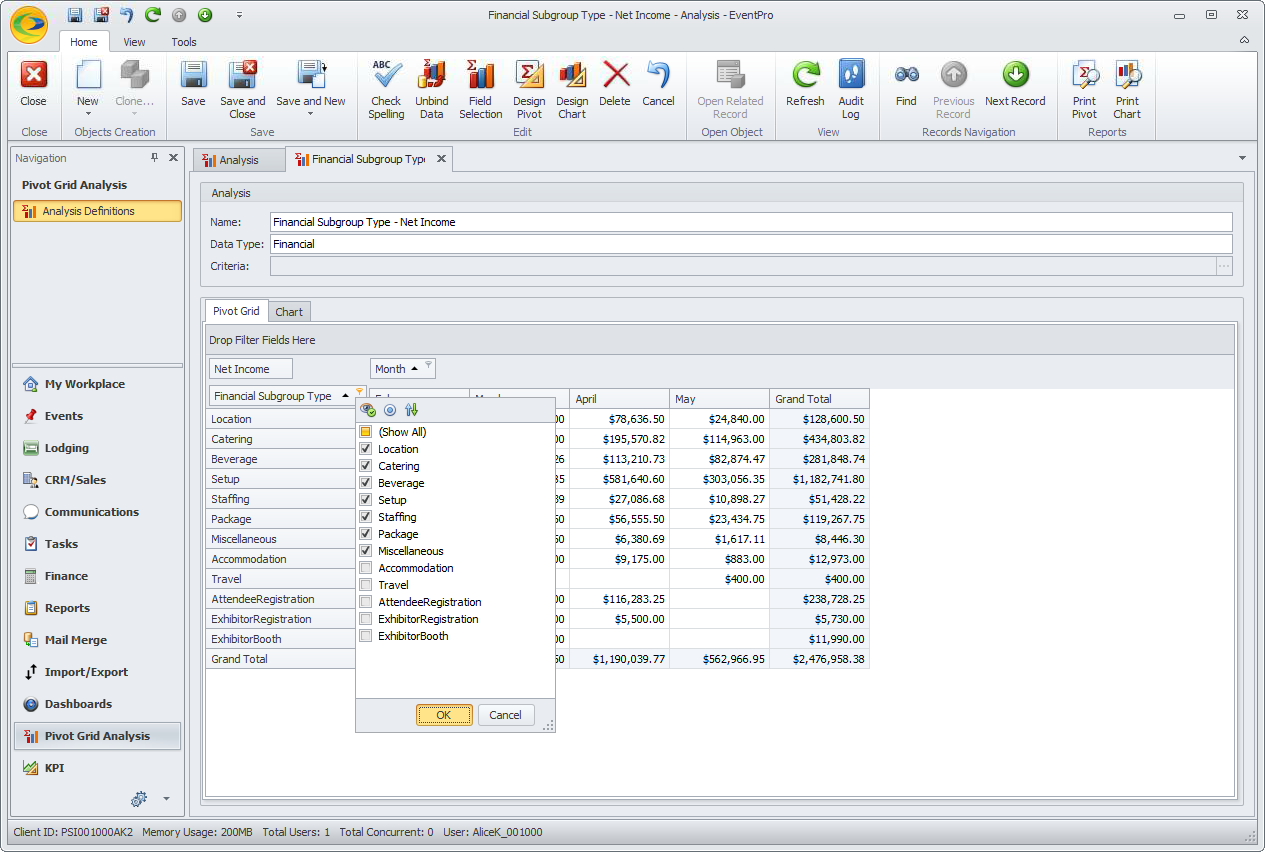Switch to the Tools ribbon tab
The height and width of the screenshot is (852, 1265).
coord(184,42)
